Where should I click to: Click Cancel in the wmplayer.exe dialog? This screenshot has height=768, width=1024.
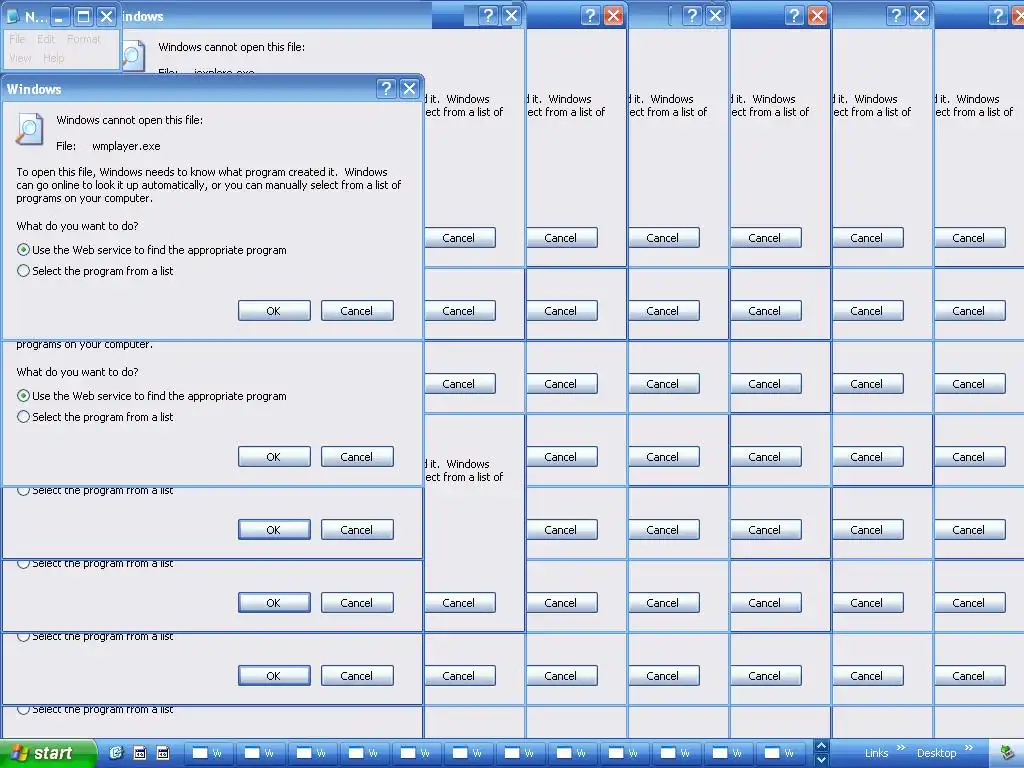(x=357, y=311)
